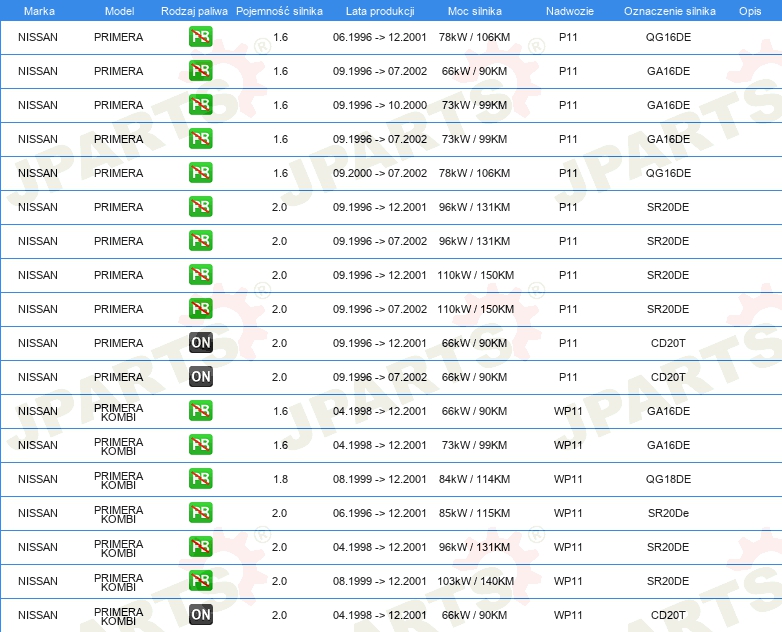
Task: Select petrol icon in 110kW row ending 07.2002
Action: pyautogui.click(x=200, y=309)
